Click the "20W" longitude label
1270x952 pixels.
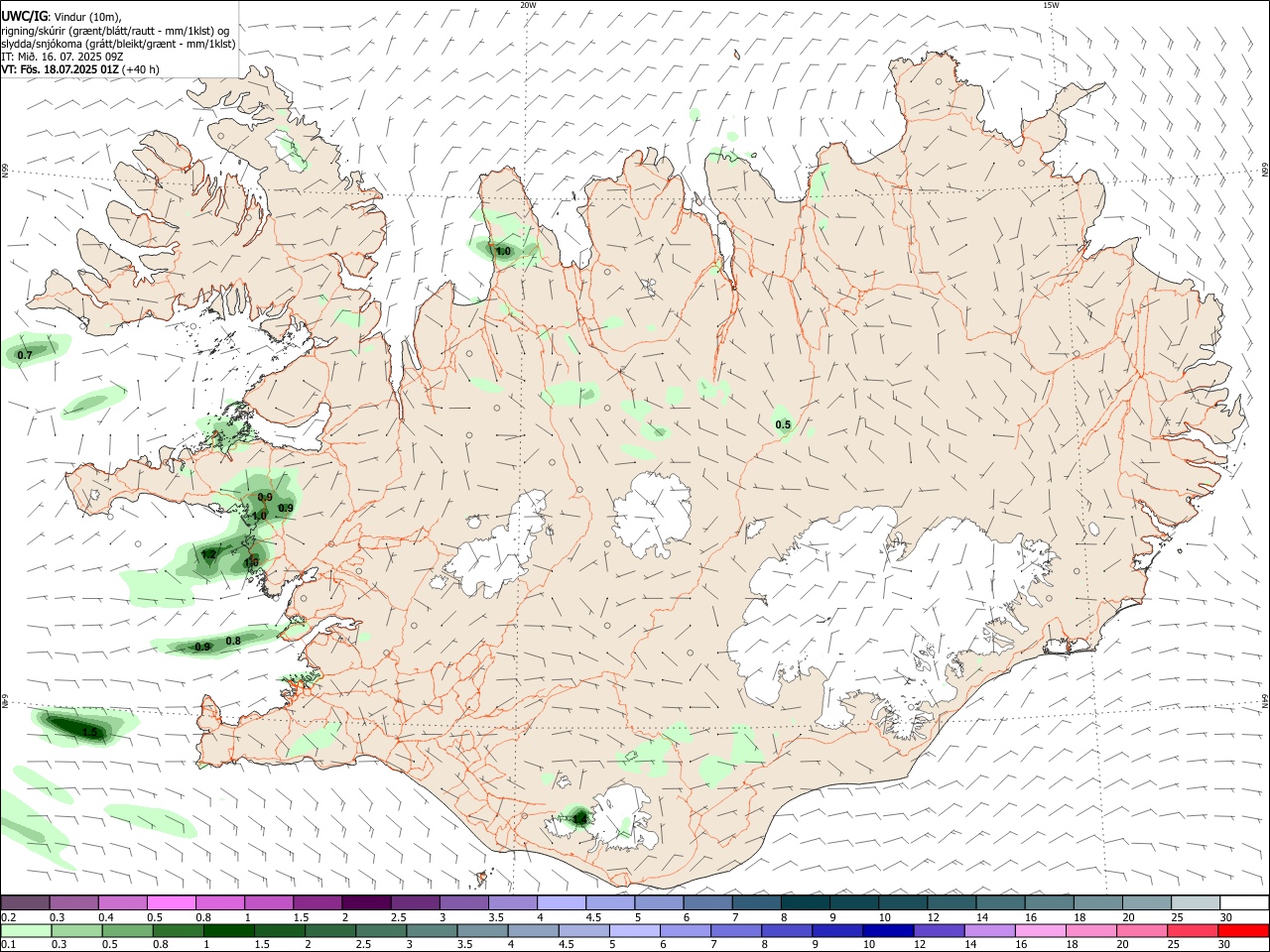click(528, 5)
